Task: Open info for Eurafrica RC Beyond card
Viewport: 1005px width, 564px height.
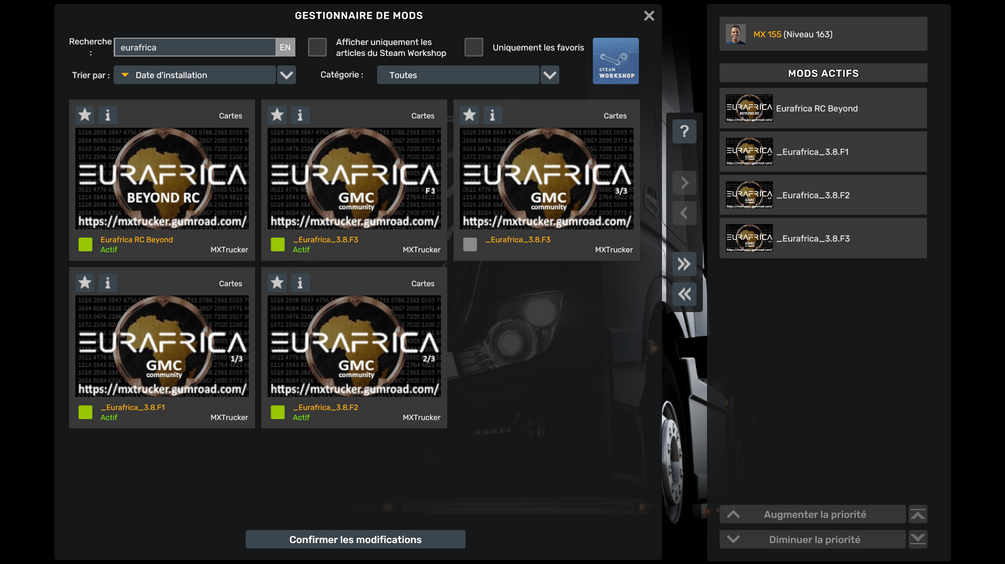Action: tap(108, 115)
